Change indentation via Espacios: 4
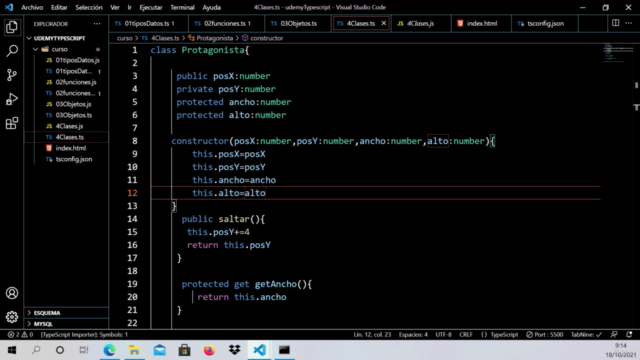 413,335
